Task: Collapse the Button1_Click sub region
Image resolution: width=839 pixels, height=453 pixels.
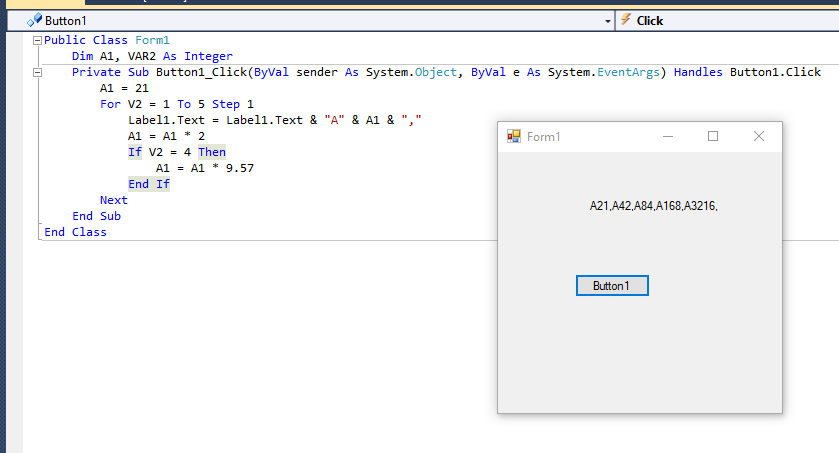Action: tap(37, 72)
